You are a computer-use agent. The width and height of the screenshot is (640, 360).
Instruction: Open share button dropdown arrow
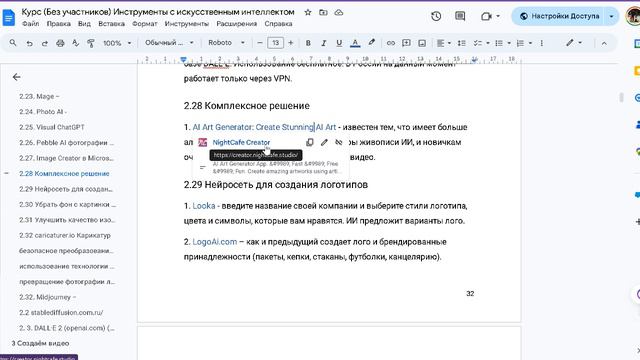[611, 16]
